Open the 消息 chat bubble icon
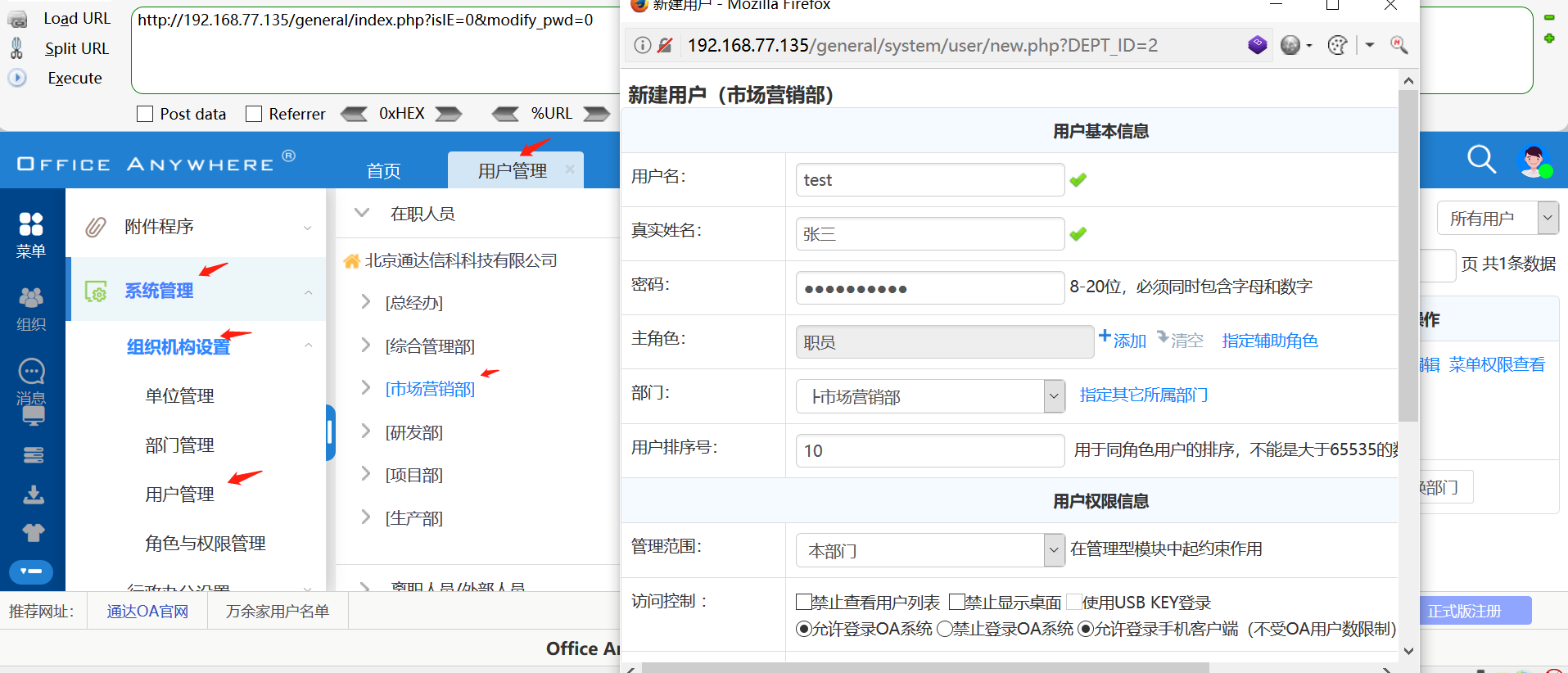Viewport: 1568px width, 673px height. coord(31,372)
